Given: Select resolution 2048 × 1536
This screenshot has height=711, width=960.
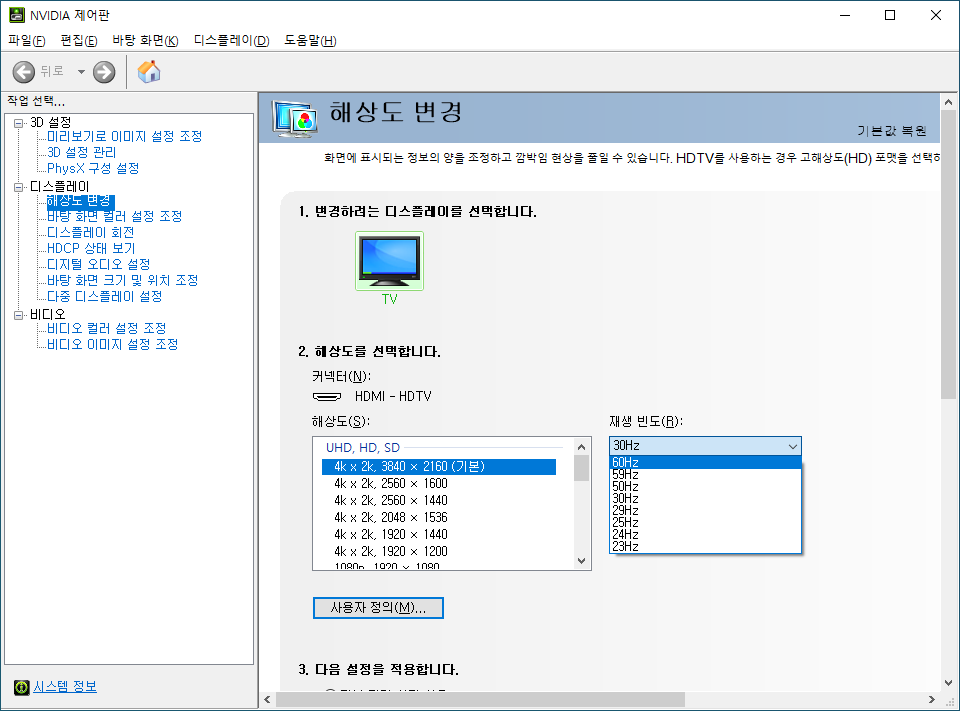Looking at the screenshot, I should (x=439, y=517).
